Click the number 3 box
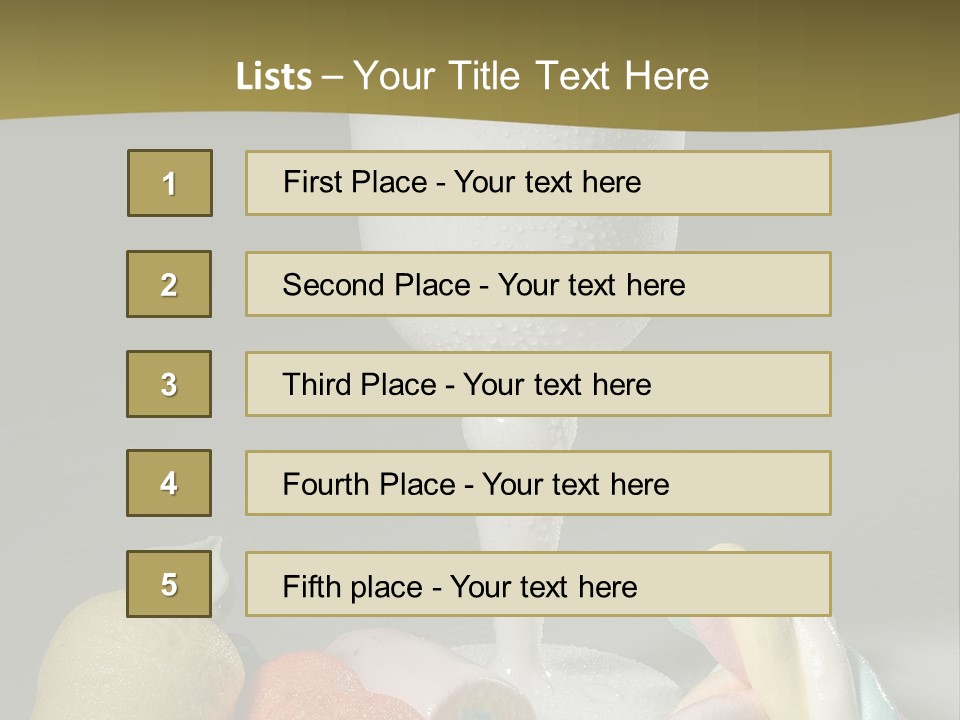Screen dimensions: 960x720 pyautogui.click(x=169, y=384)
